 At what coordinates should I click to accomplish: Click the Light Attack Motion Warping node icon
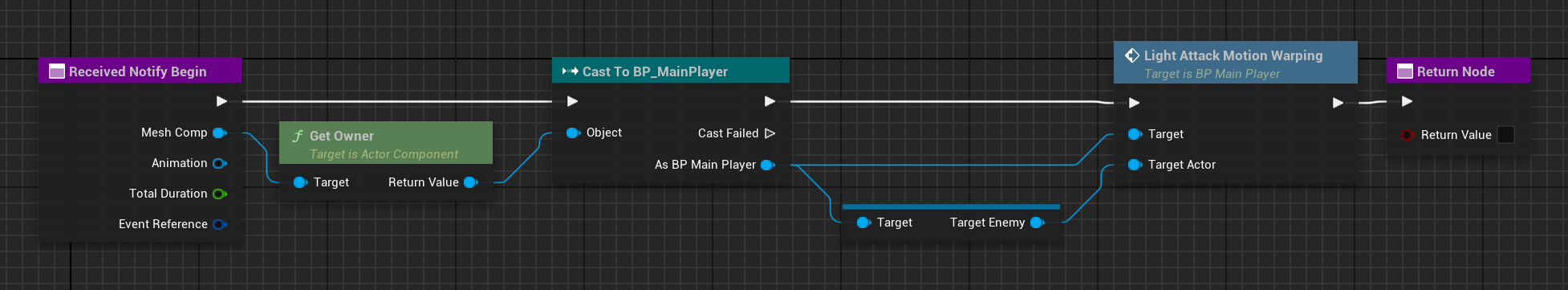click(x=1132, y=55)
